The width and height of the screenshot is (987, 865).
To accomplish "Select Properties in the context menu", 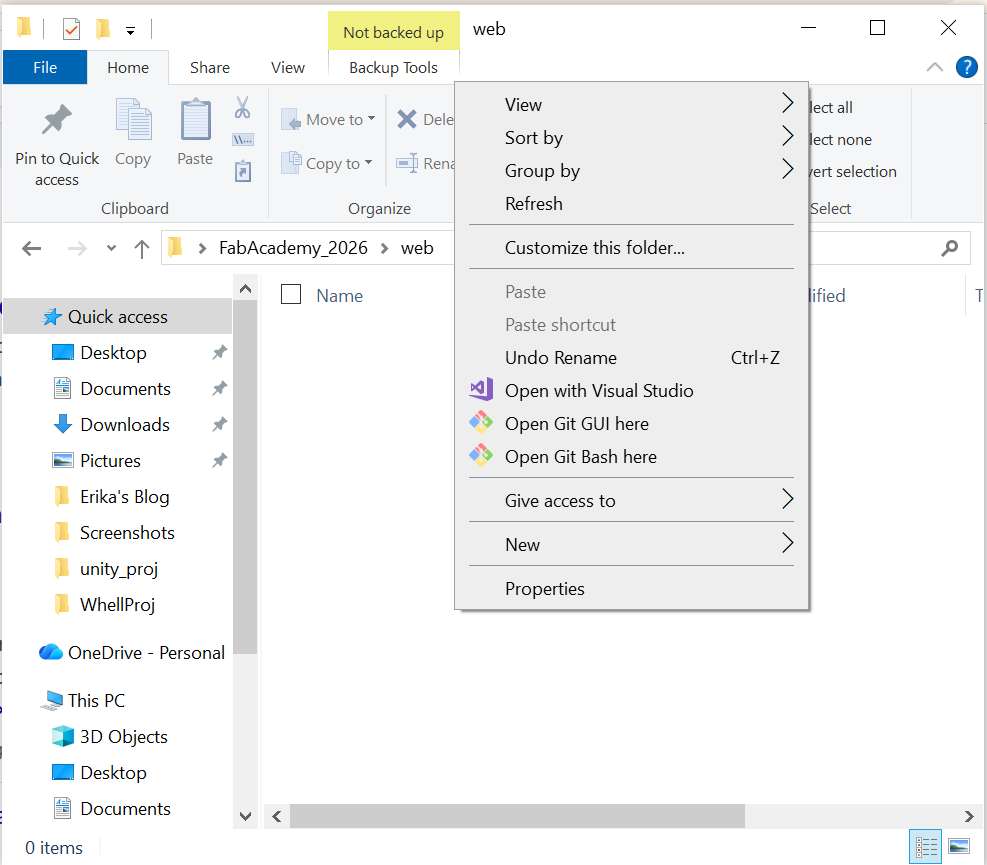I will pyautogui.click(x=544, y=589).
